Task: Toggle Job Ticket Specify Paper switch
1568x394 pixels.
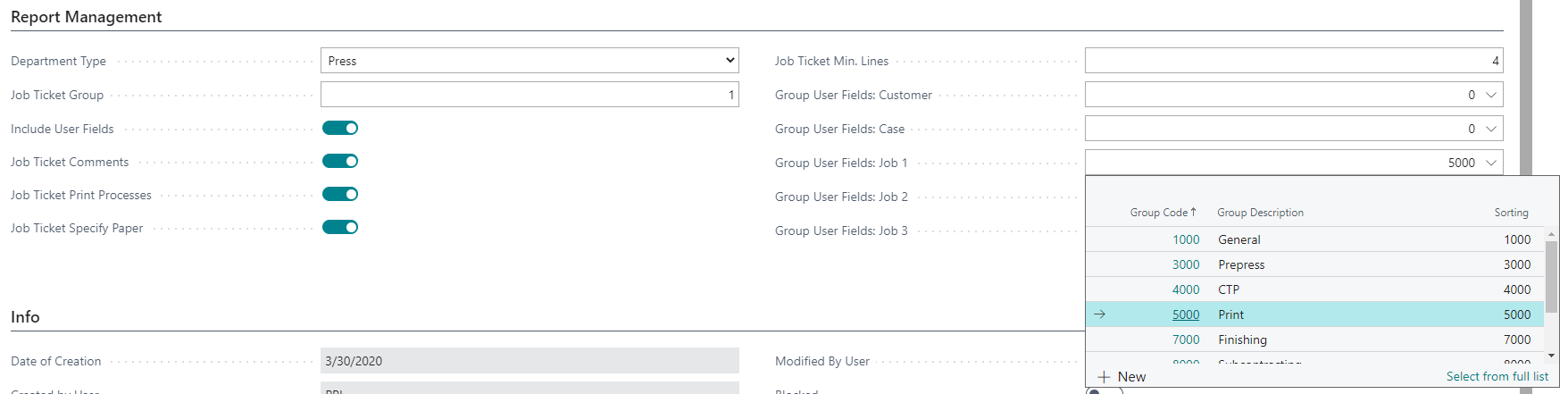Action: click(x=340, y=228)
